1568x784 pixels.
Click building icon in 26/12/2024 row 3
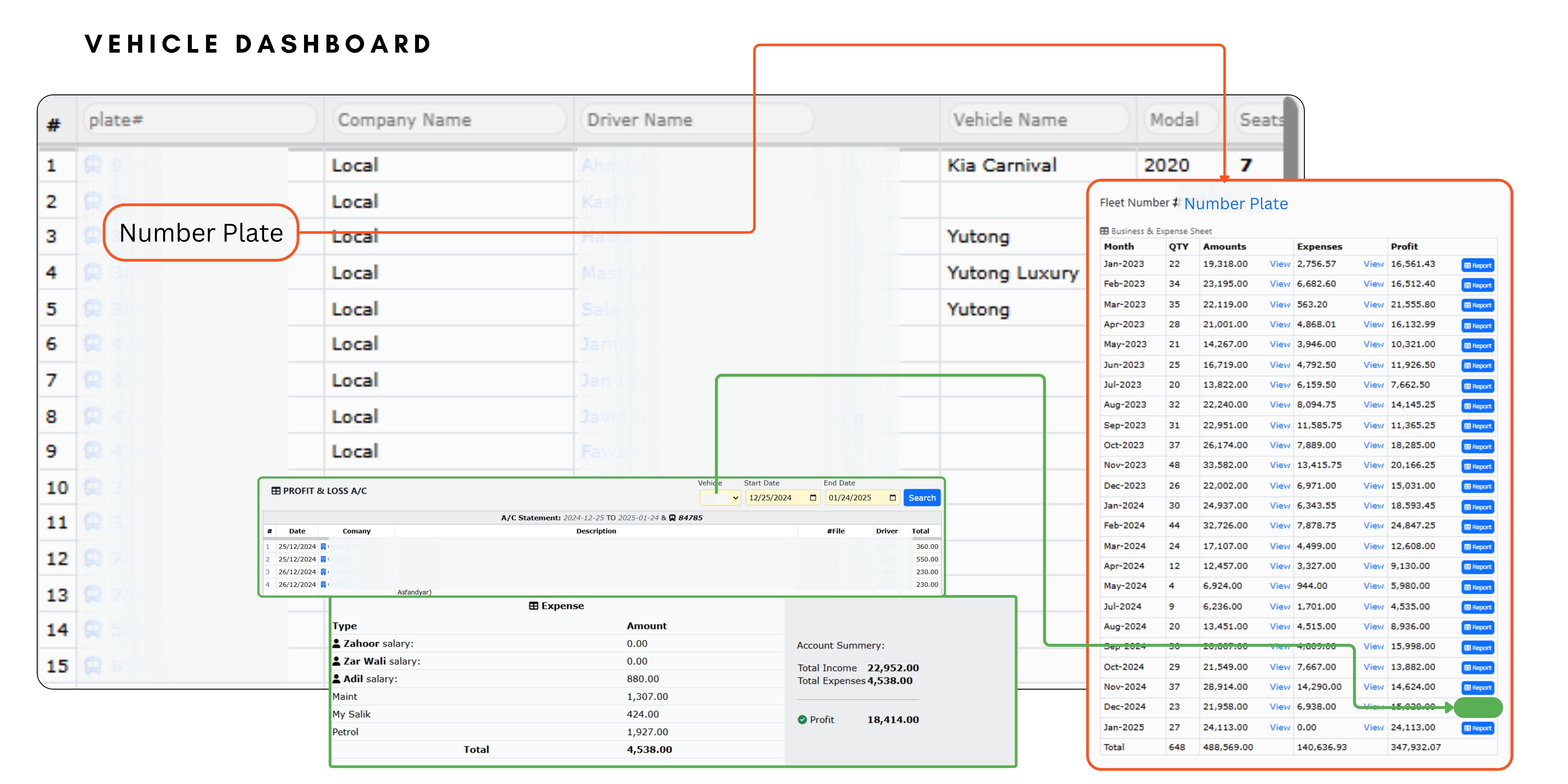point(323,572)
